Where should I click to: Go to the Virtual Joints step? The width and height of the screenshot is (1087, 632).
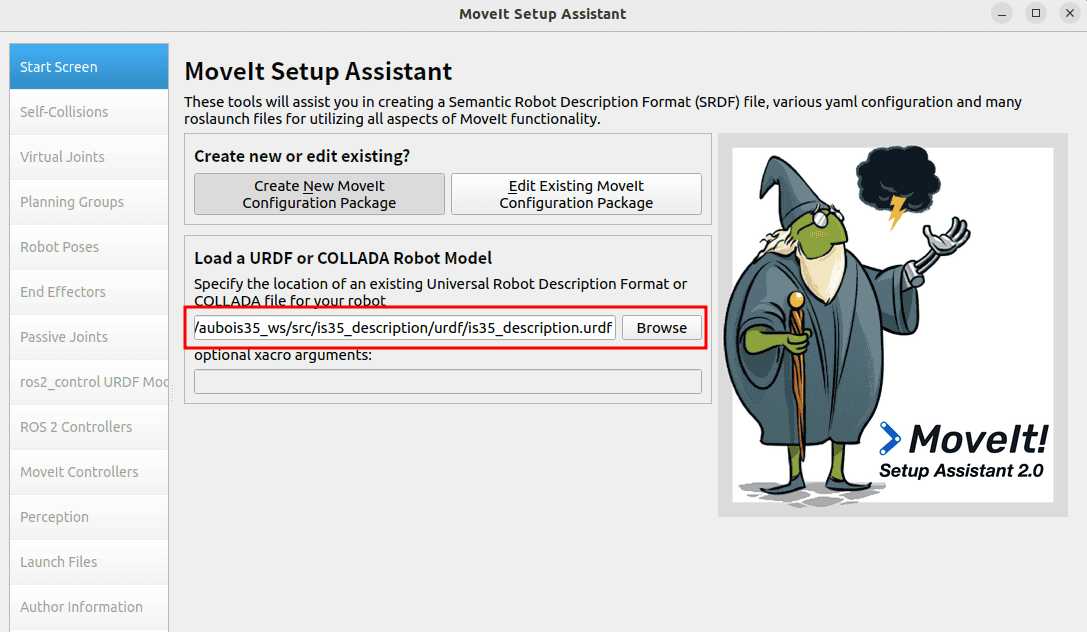pyautogui.click(x=88, y=157)
